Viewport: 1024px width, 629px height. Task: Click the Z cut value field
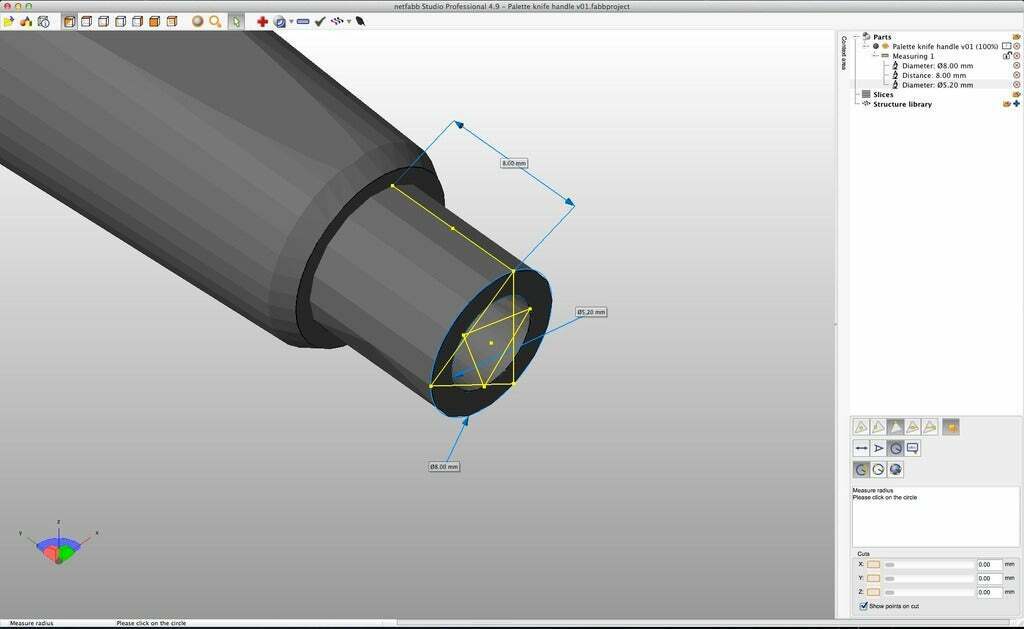tap(989, 592)
